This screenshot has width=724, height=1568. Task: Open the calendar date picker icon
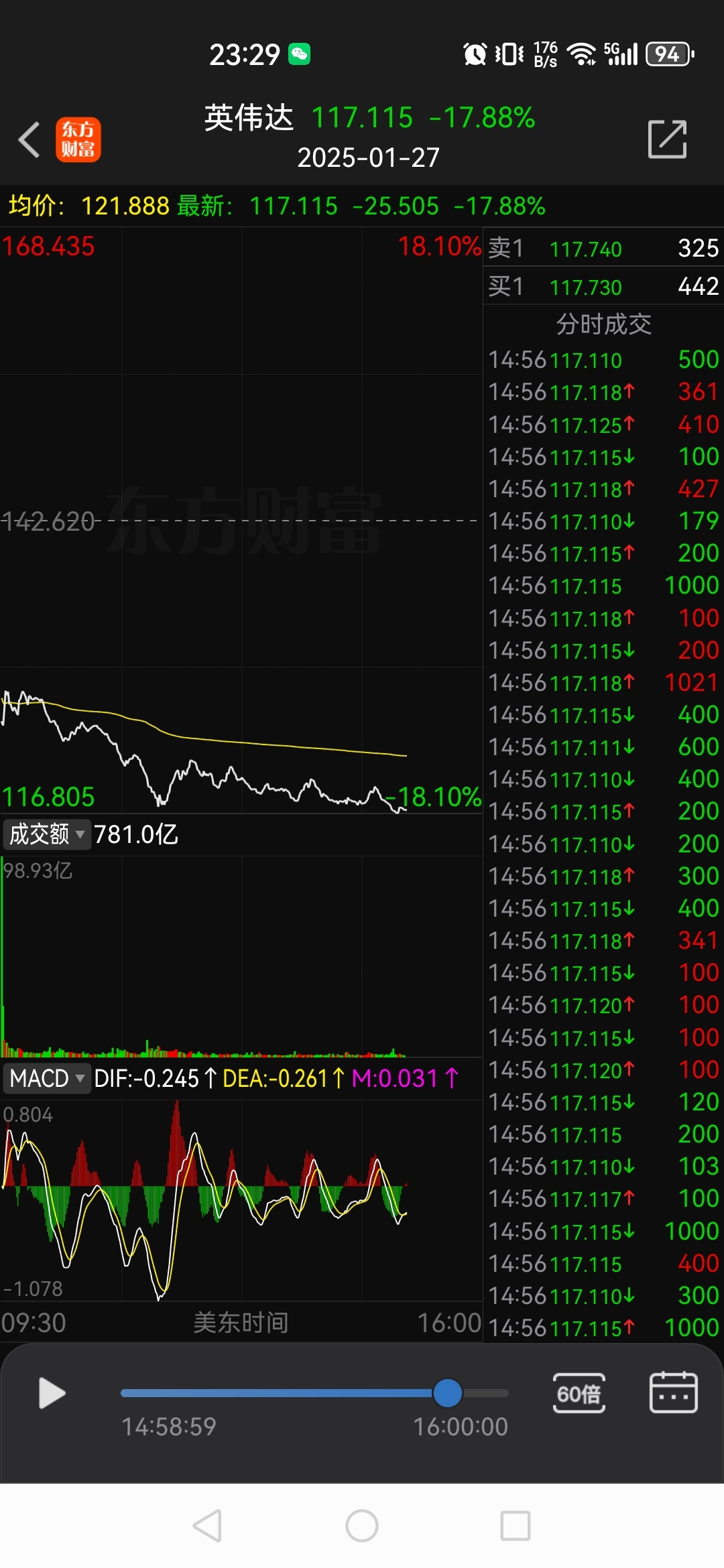click(x=674, y=1392)
